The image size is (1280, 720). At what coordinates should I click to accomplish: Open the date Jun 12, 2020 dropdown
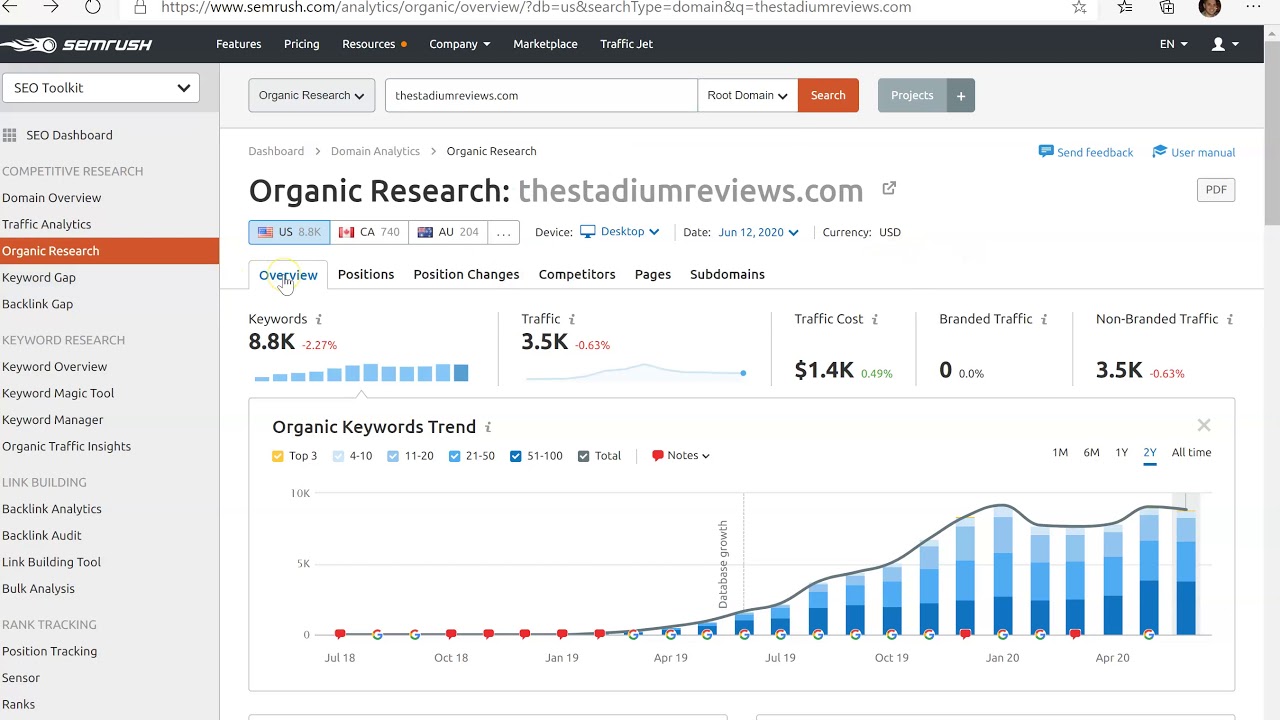758,232
